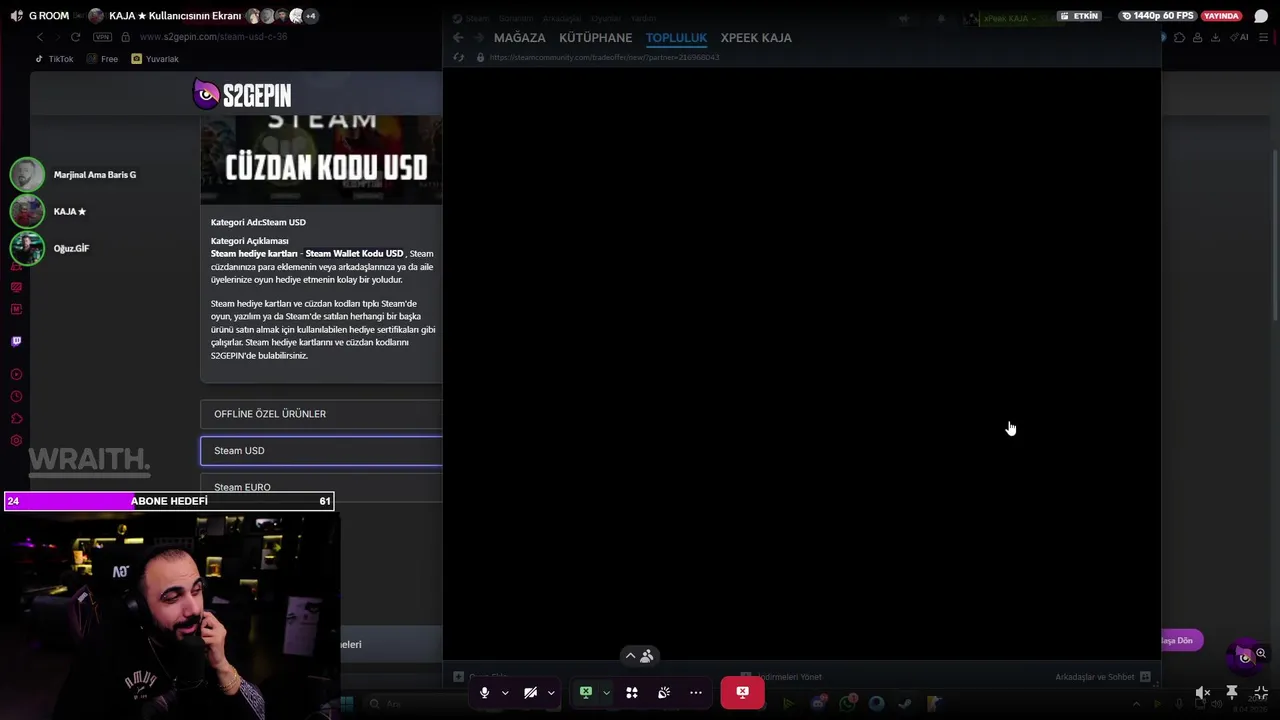Viewport: 1280px width, 720px height.
Task: Open XPEEK KAJA profile tab in Steam
Action: (x=756, y=38)
